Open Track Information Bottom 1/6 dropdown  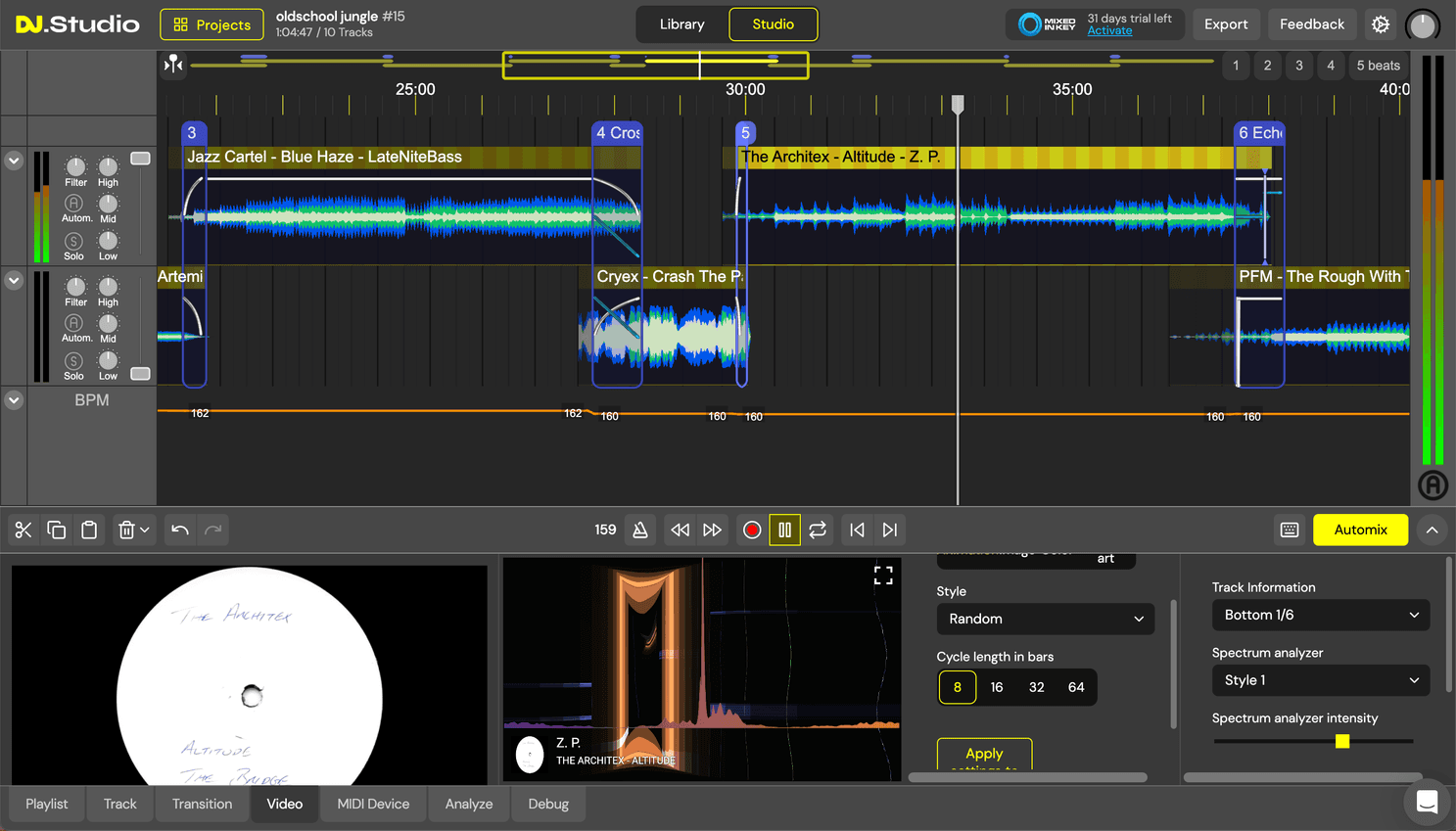(1320, 615)
